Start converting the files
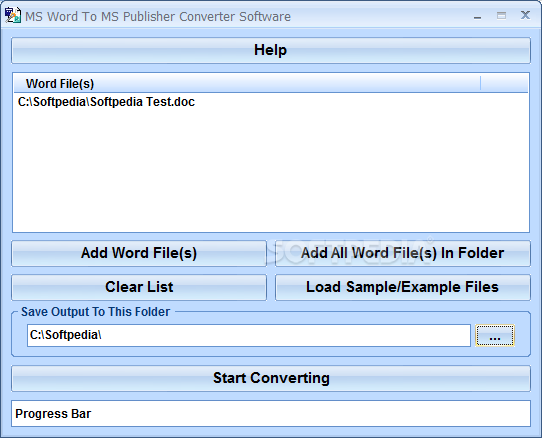 pos(271,379)
